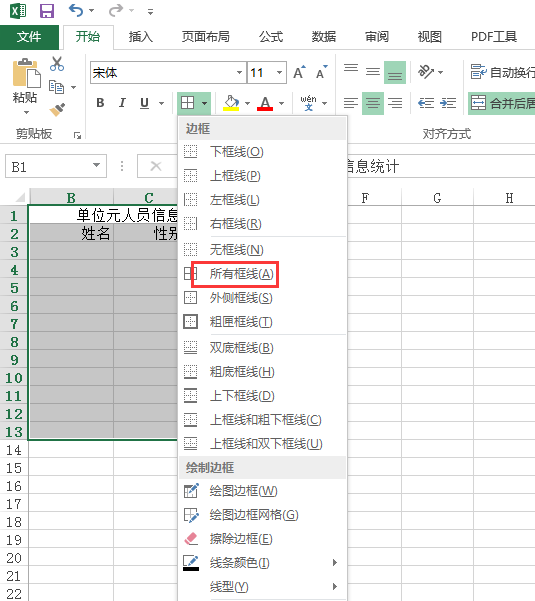Click the Name Box showing B1
Image resolution: width=535 pixels, height=601 pixels.
click(x=56, y=166)
